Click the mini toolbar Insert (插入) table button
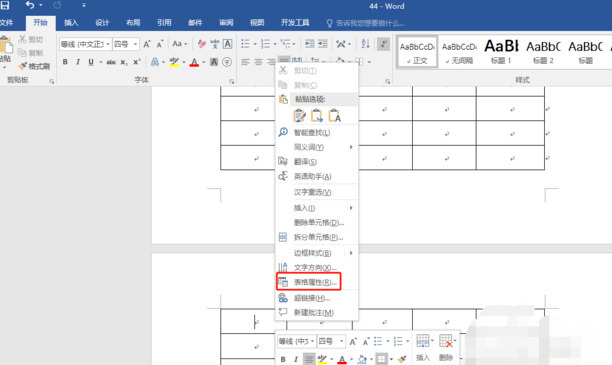This screenshot has width=612, height=365. 423,347
